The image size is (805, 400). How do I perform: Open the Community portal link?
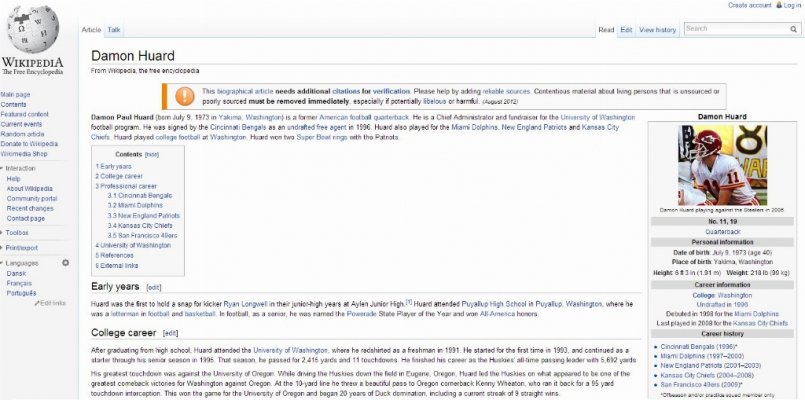(x=32, y=198)
